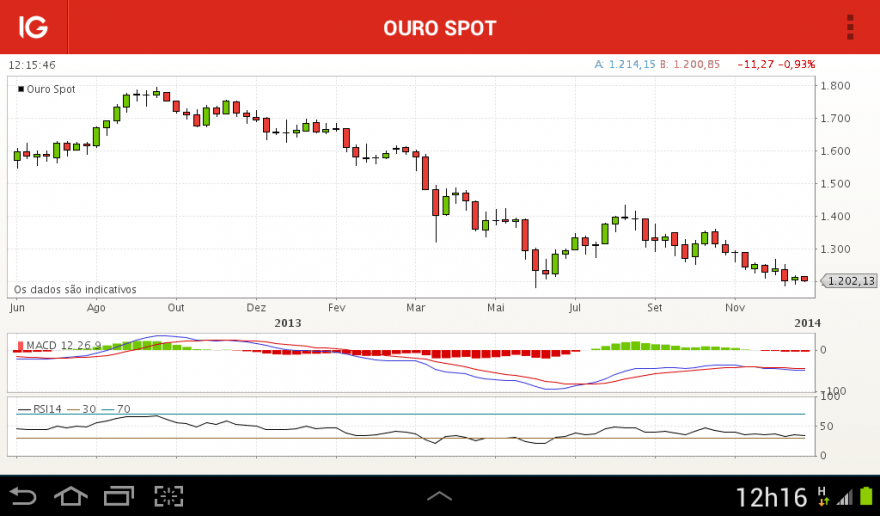
Task: Tap the 2014 year label
Action: [x=807, y=323]
